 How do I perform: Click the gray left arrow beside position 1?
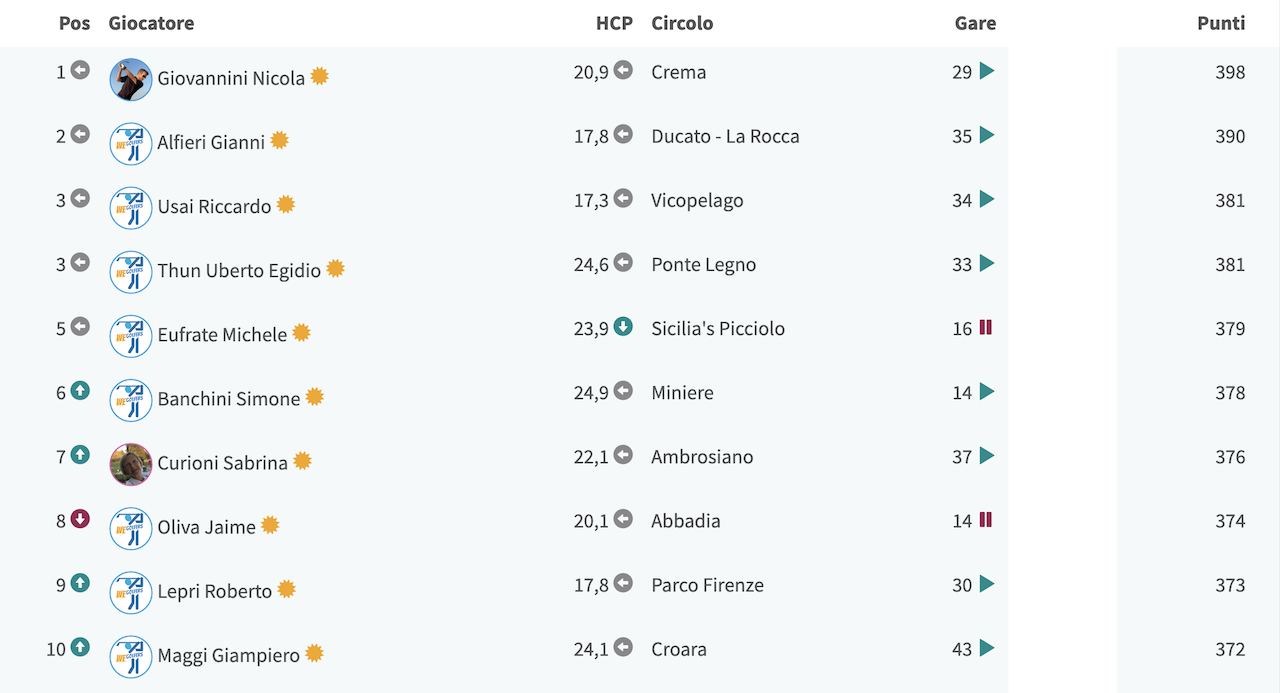(x=80, y=70)
